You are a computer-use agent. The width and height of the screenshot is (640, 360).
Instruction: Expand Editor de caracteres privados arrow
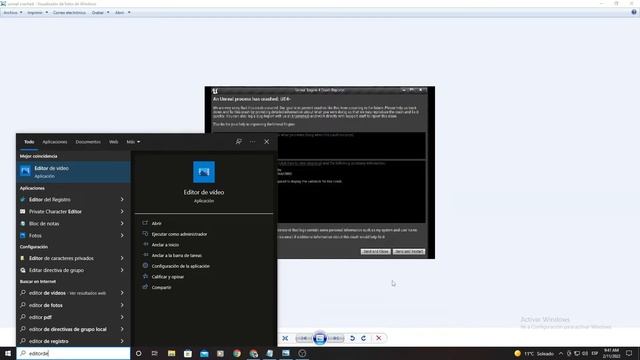click(x=122, y=258)
